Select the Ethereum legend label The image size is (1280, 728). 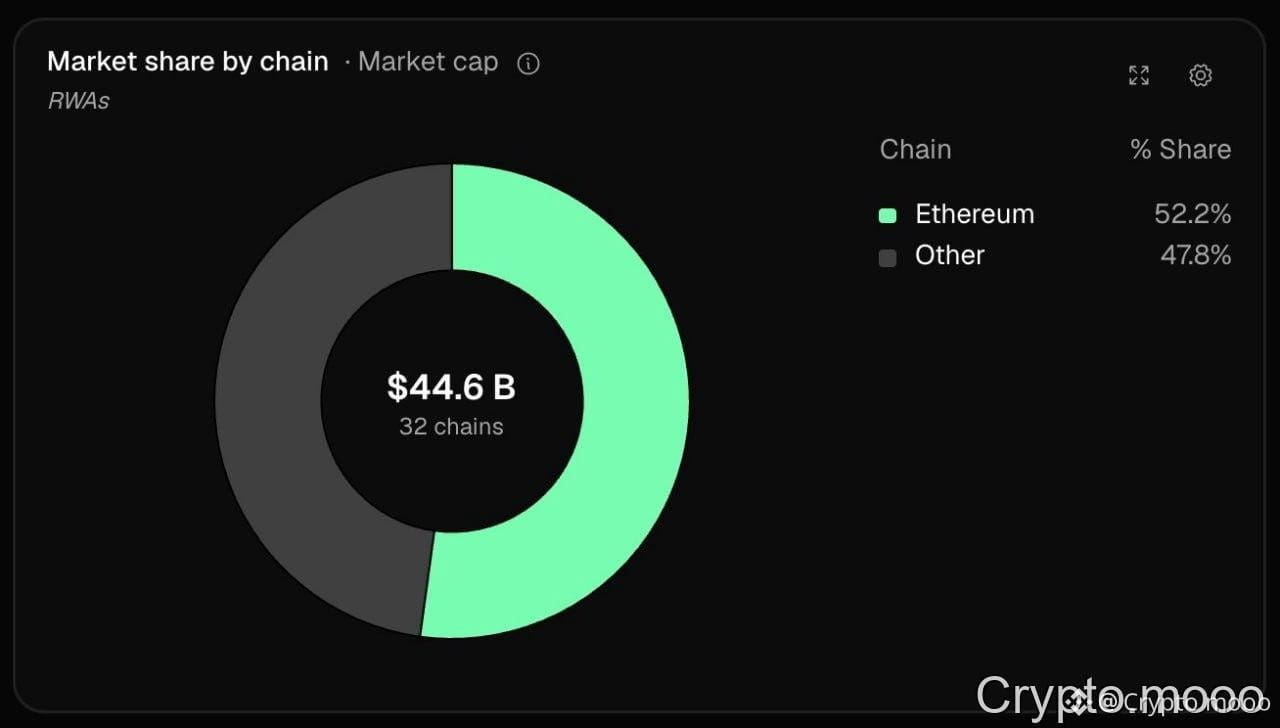coord(975,214)
